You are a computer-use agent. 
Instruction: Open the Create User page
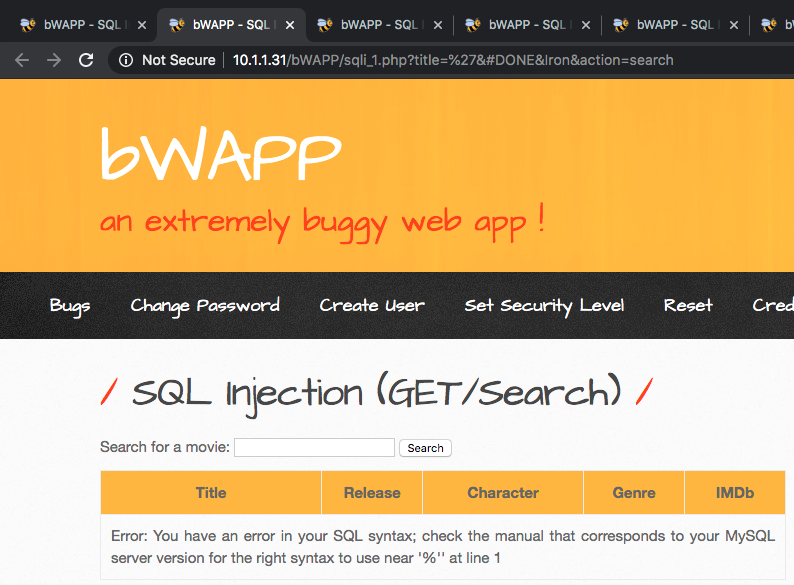pyautogui.click(x=372, y=305)
